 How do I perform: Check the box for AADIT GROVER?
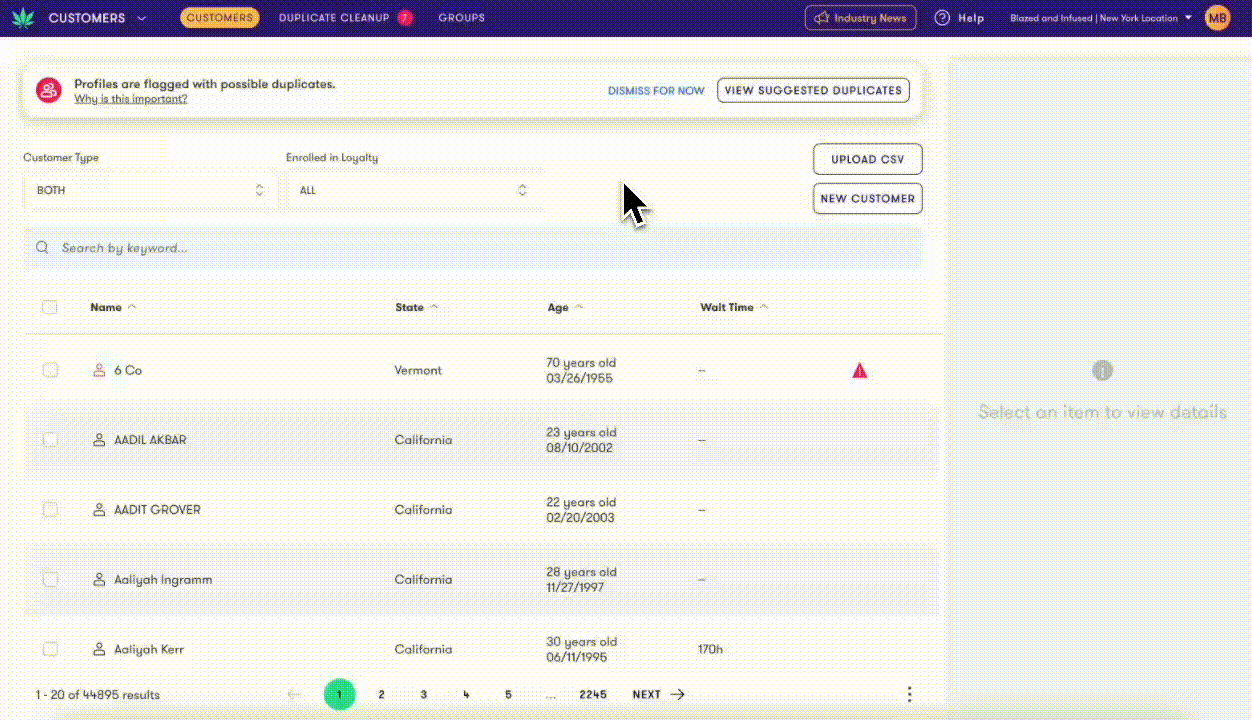[x=50, y=510]
